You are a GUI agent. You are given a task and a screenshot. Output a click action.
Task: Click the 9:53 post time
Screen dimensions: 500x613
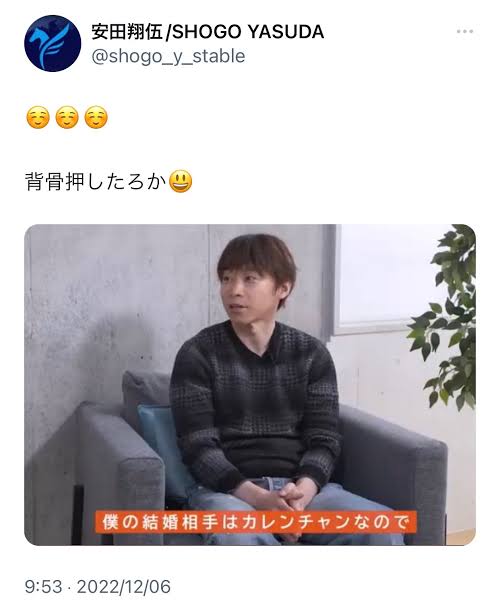point(43,587)
